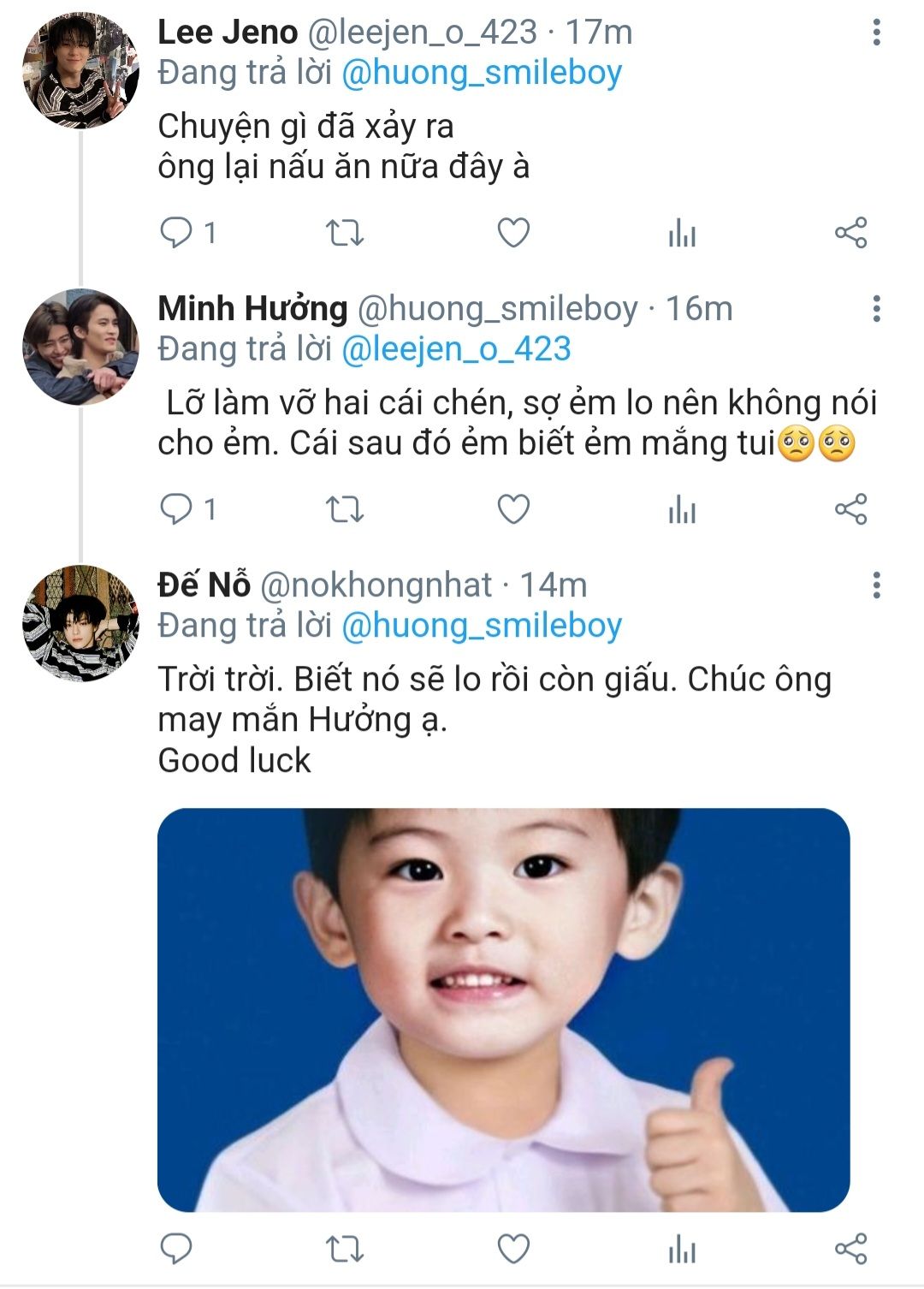Image resolution: width=924 pixels, height=1289 pixels.
Task: Like Minh Hưởng's tweet
Action: [x=513, y=509]
